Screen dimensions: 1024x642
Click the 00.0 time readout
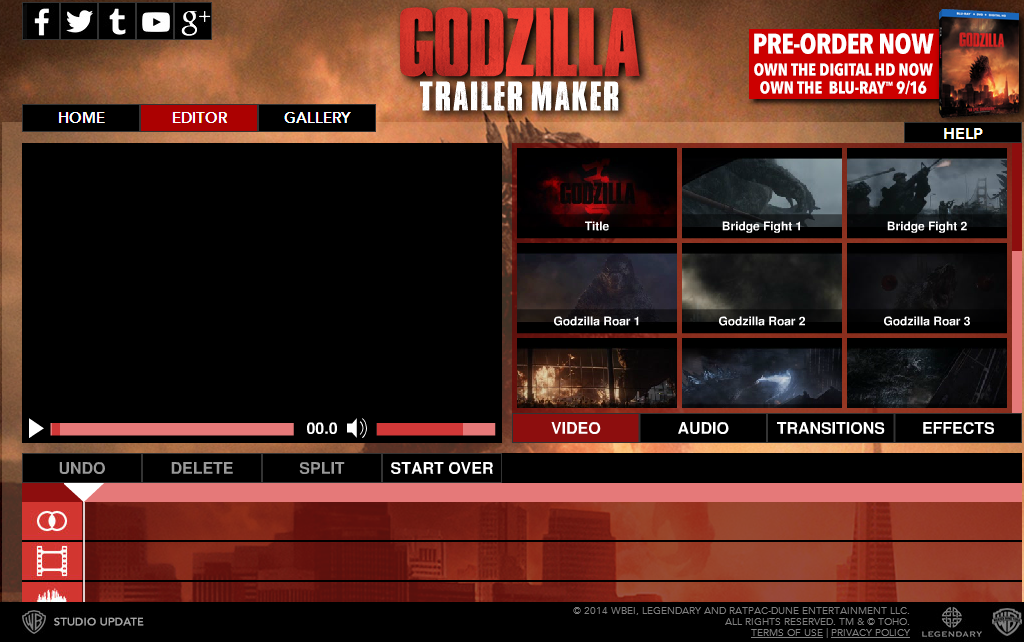coord(321,429)
